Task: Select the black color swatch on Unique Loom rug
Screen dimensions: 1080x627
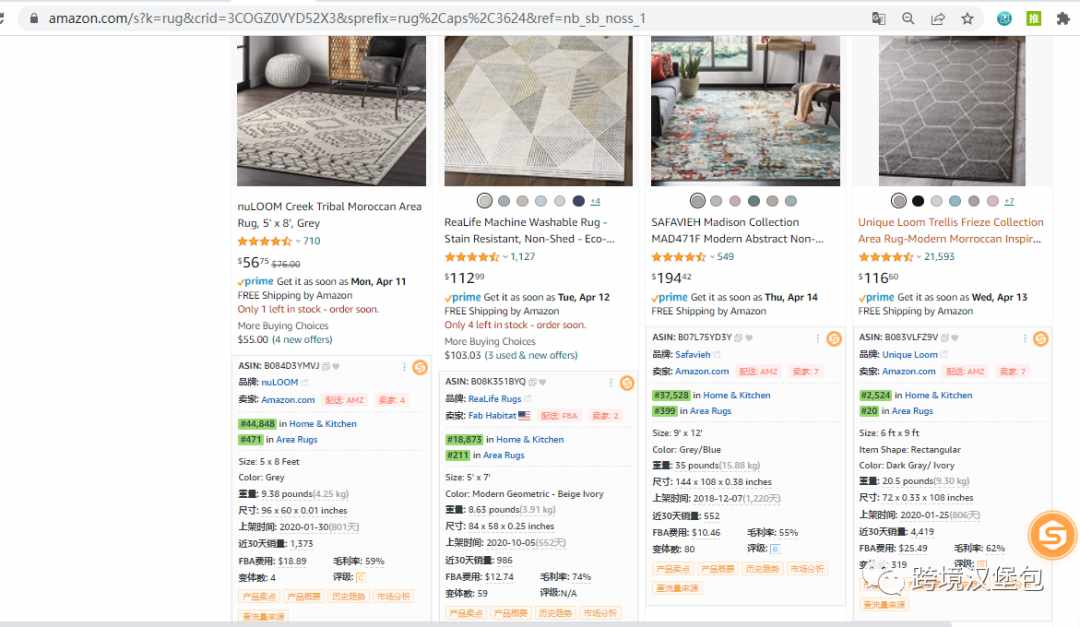Action: pos(917,201)
